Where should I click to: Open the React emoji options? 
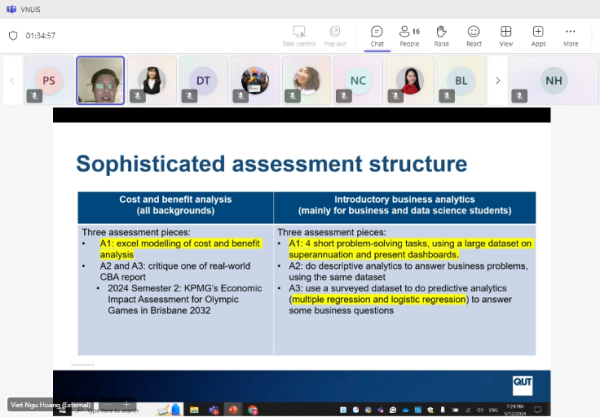point(473,35)
